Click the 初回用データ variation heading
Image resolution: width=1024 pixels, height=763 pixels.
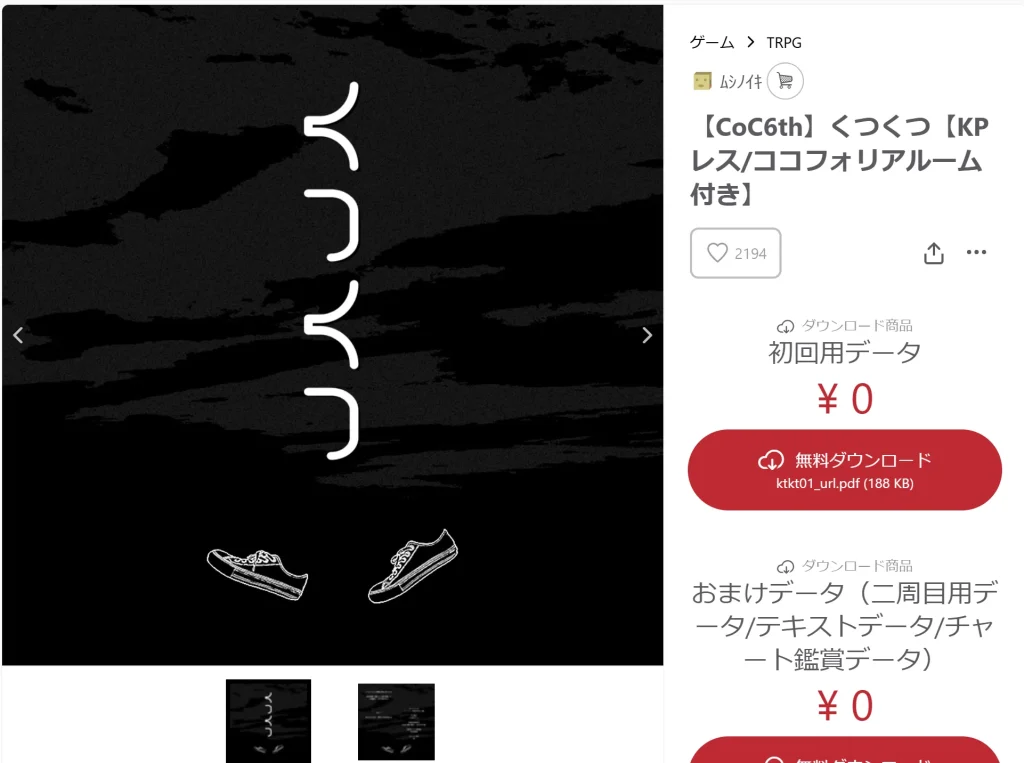pyautogui.click(x=844, y=353)
